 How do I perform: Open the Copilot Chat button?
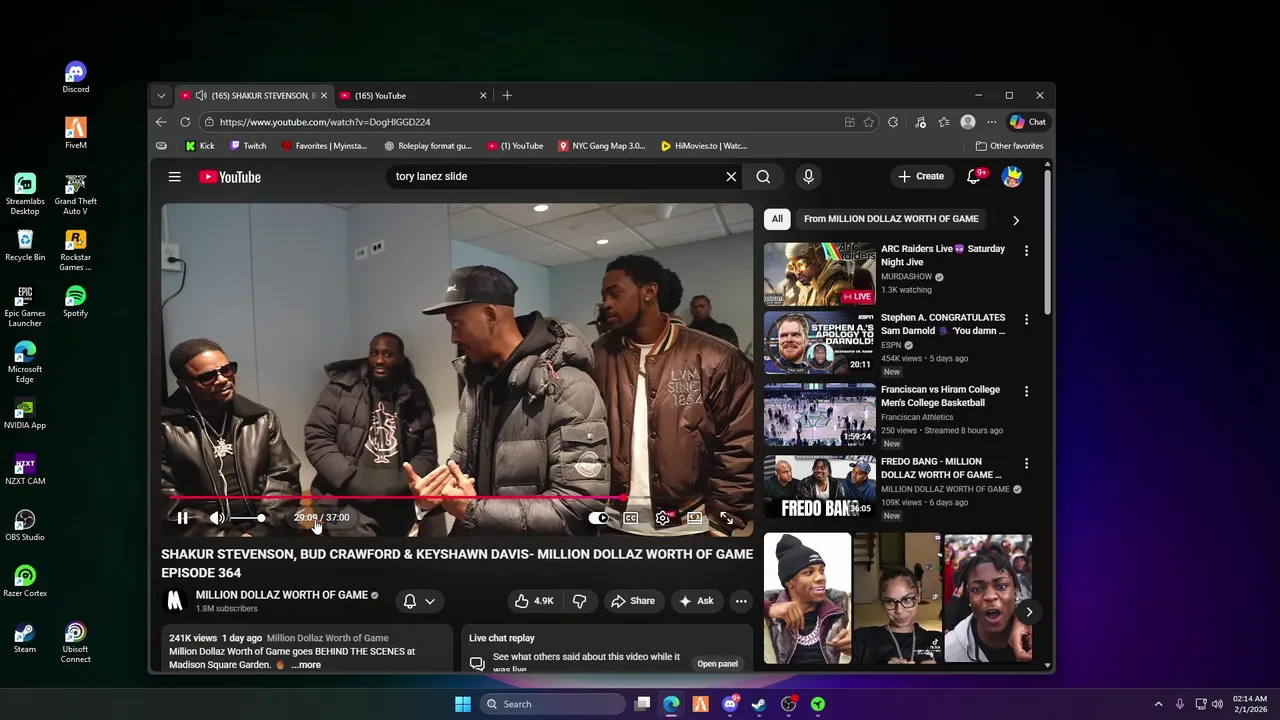click(x=1028, y=122)
